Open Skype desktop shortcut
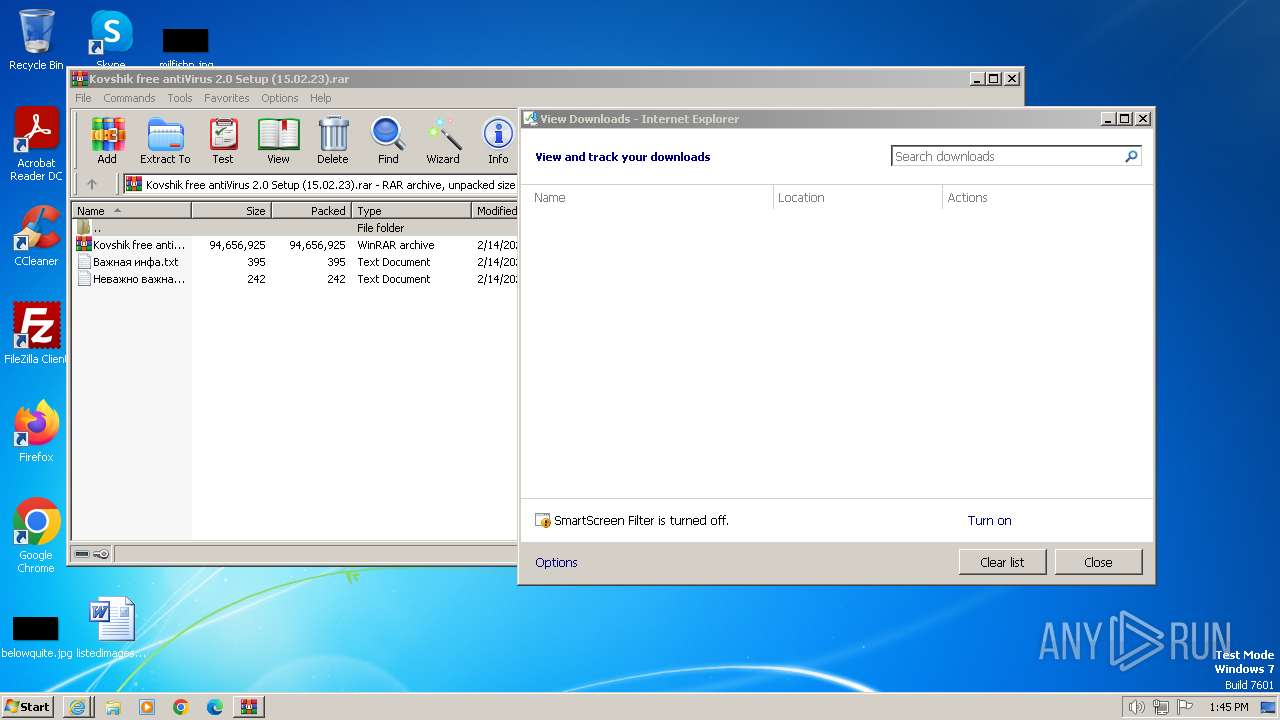Image resolution: width=1280 pixels, height=720 pixels. coord(111,40)
